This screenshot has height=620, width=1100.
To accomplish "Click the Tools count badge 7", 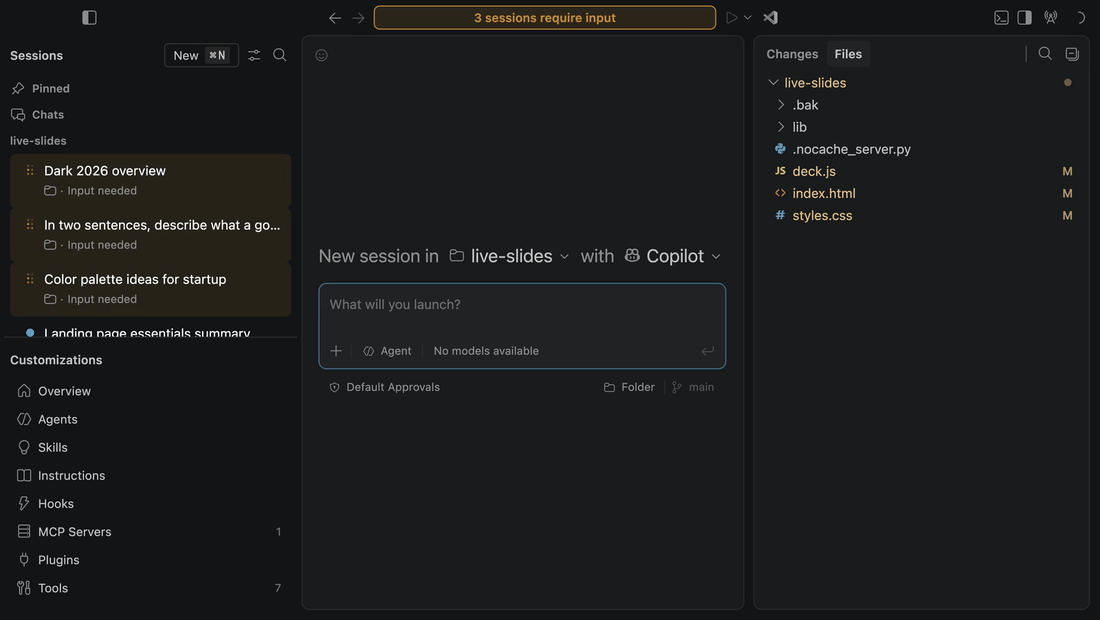I will click(x=278, y=588).
